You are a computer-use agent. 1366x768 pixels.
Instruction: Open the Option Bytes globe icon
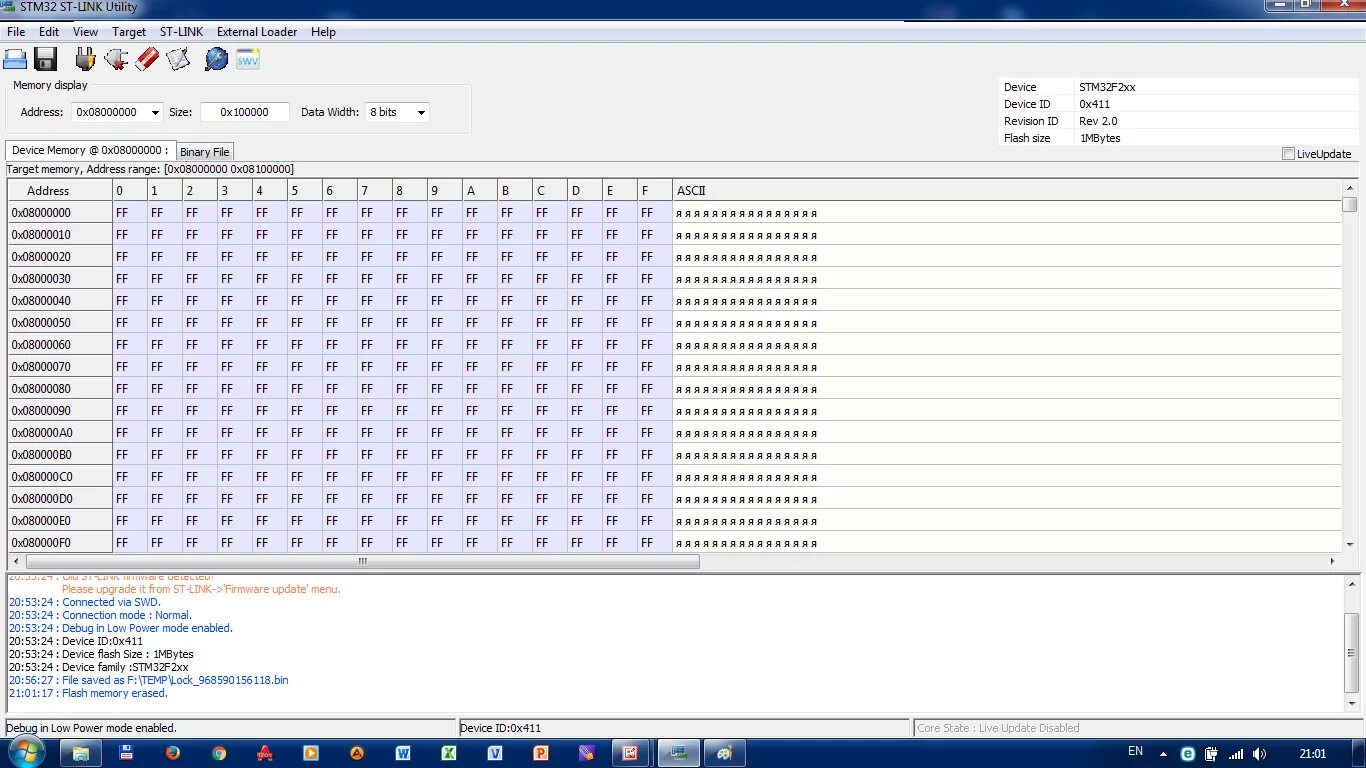[x=216, y=59]
